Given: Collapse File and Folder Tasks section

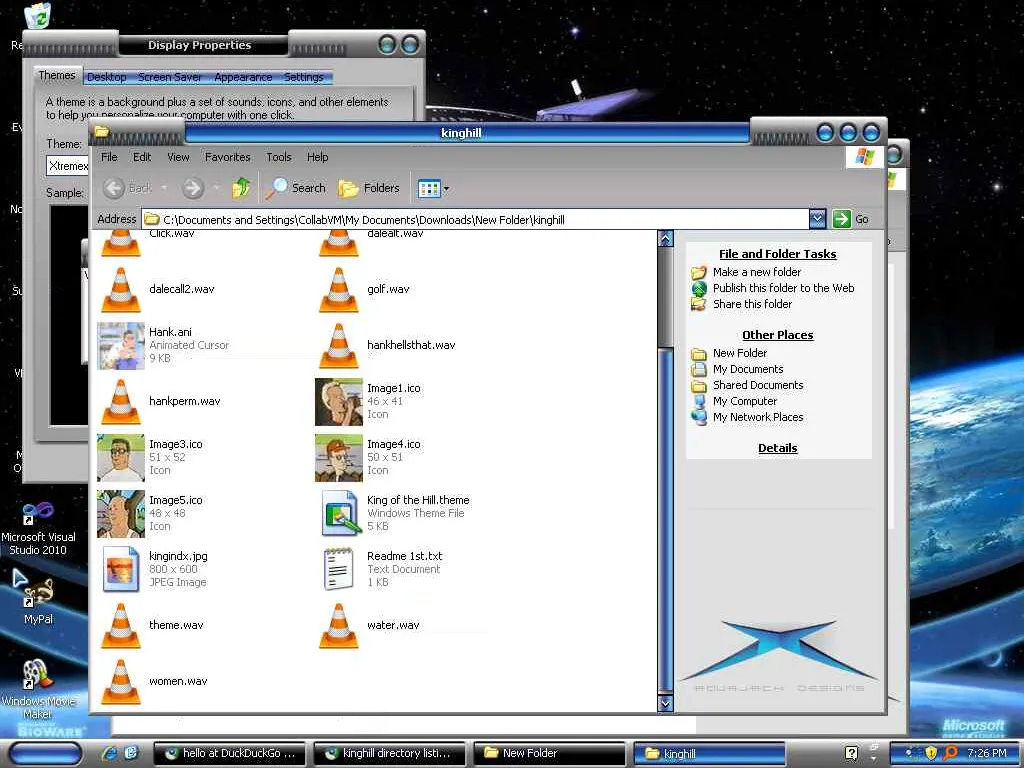Looking at the screenshot, I should coord(777,254).
